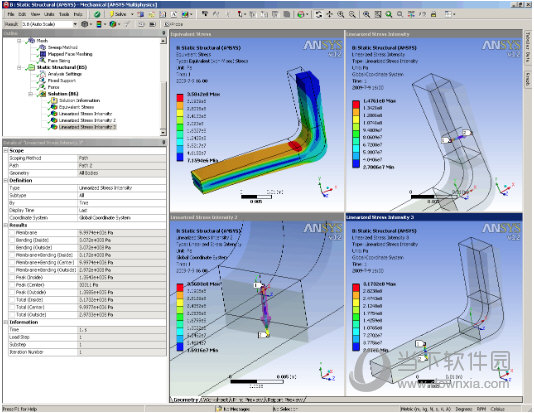The width and height of the screenshot is (534, 413).
Task: Select Equivalent Stress in the tree
Action: 76,107
